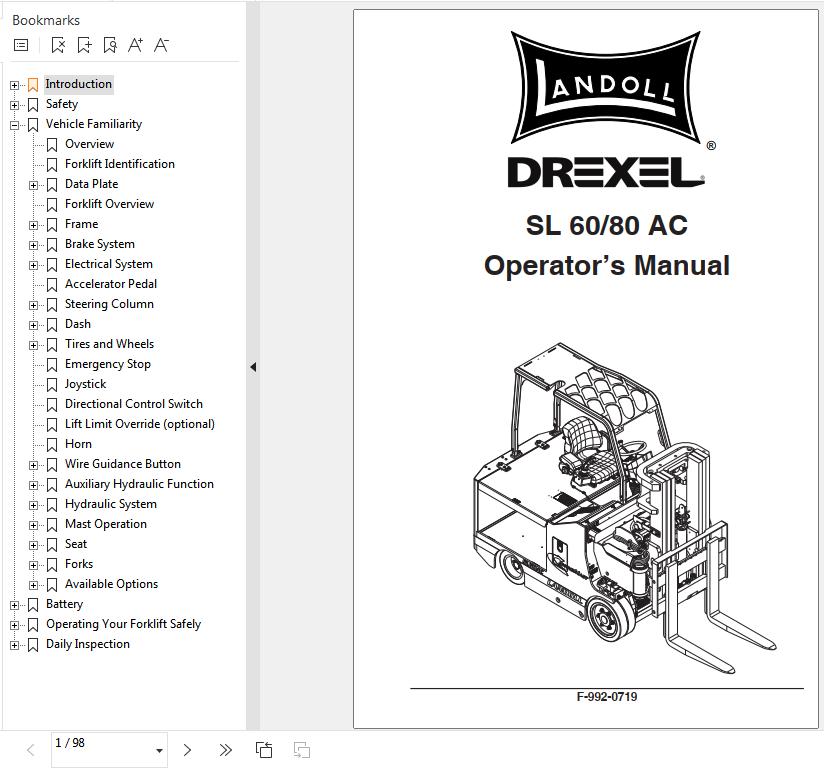Viewport: 824px width, 768px height.
Task: Expand the Safety bookmark node
Action: pyautogui.click(x=15, y=105)
